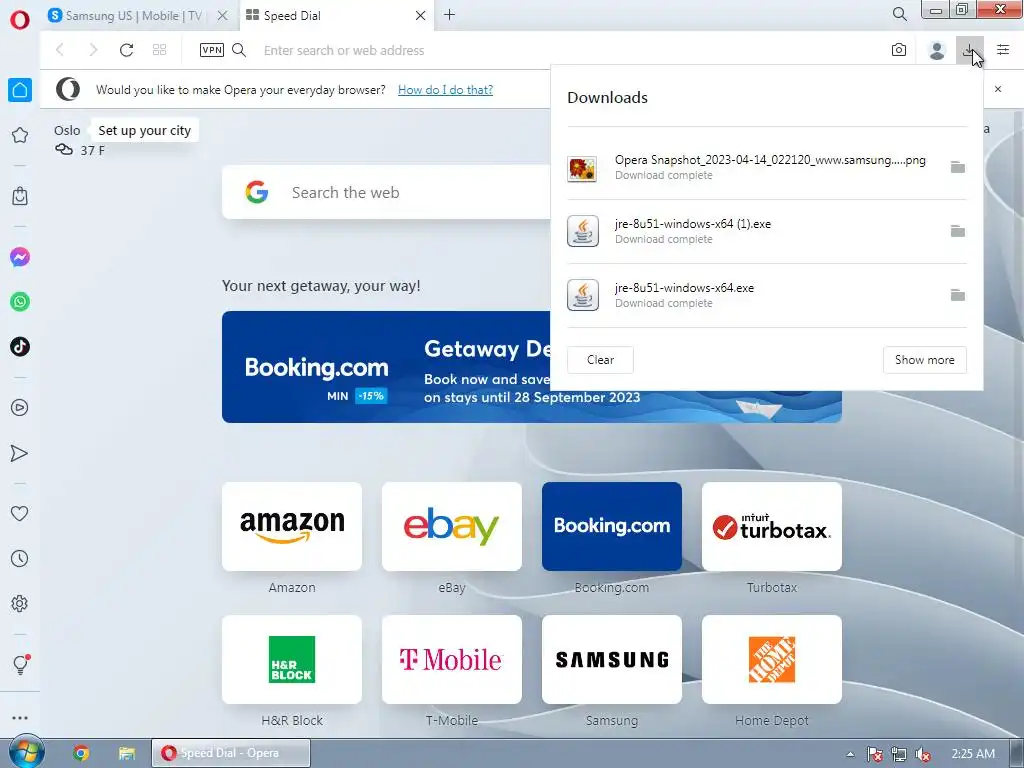
Task: Search tabs using the magnifier icon
Action: [x=899, y=14]
